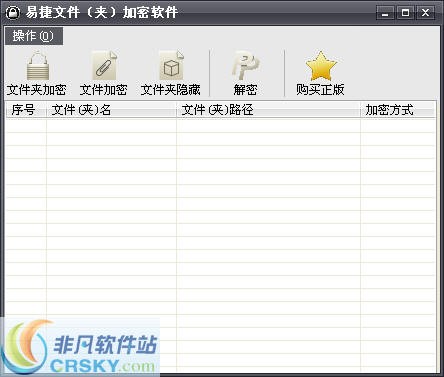Sort by 文件(夹)名 column header
Viewport: 444px width, 377px height.
click(x=111, y=110)
